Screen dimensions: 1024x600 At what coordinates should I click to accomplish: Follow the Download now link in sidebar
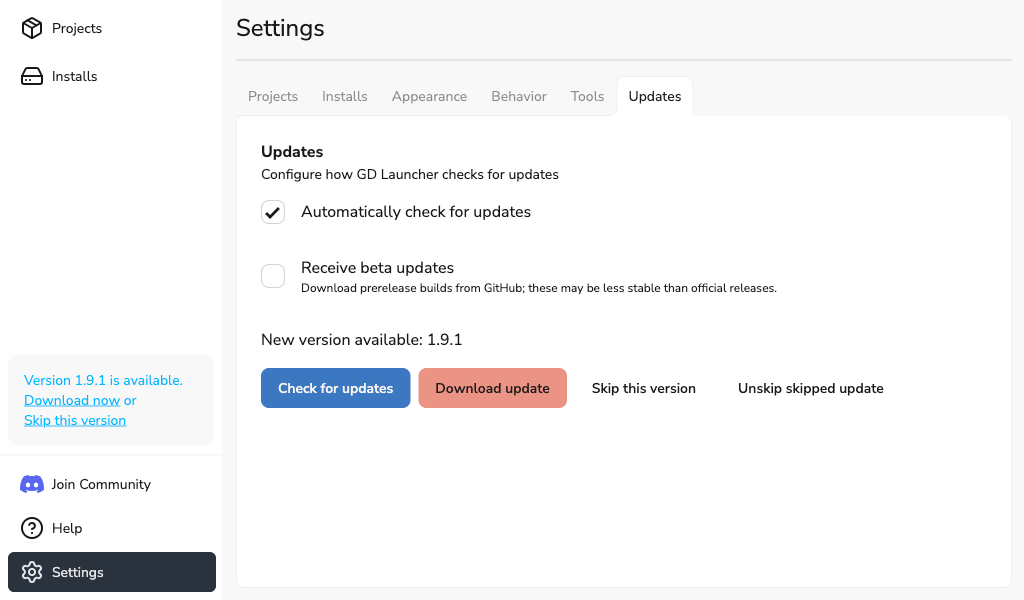(x=72, y=400)
